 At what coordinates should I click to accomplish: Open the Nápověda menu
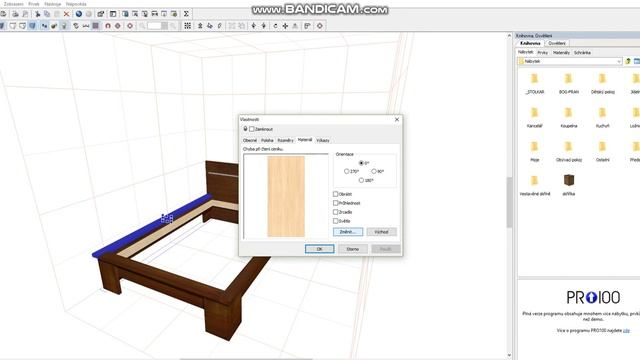point(76,4)
